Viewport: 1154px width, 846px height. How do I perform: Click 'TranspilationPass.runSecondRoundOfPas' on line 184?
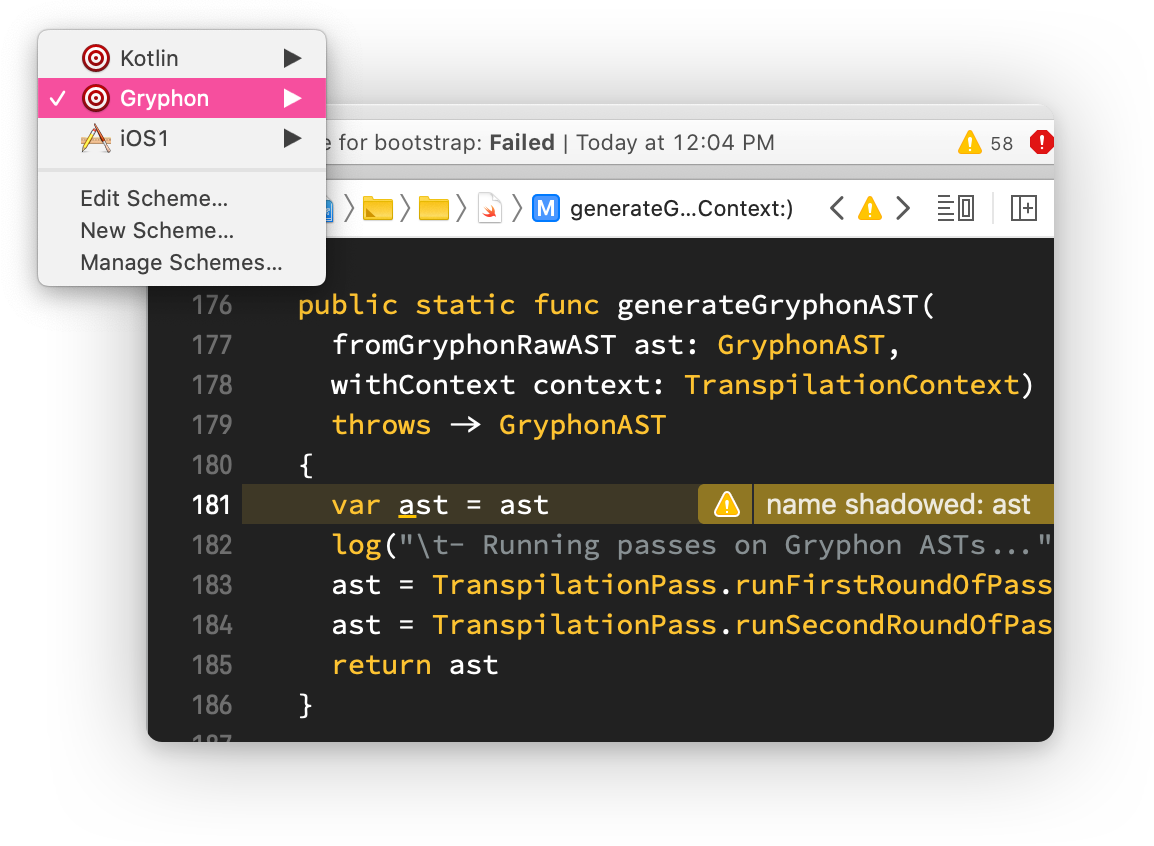tap(743, 625)
